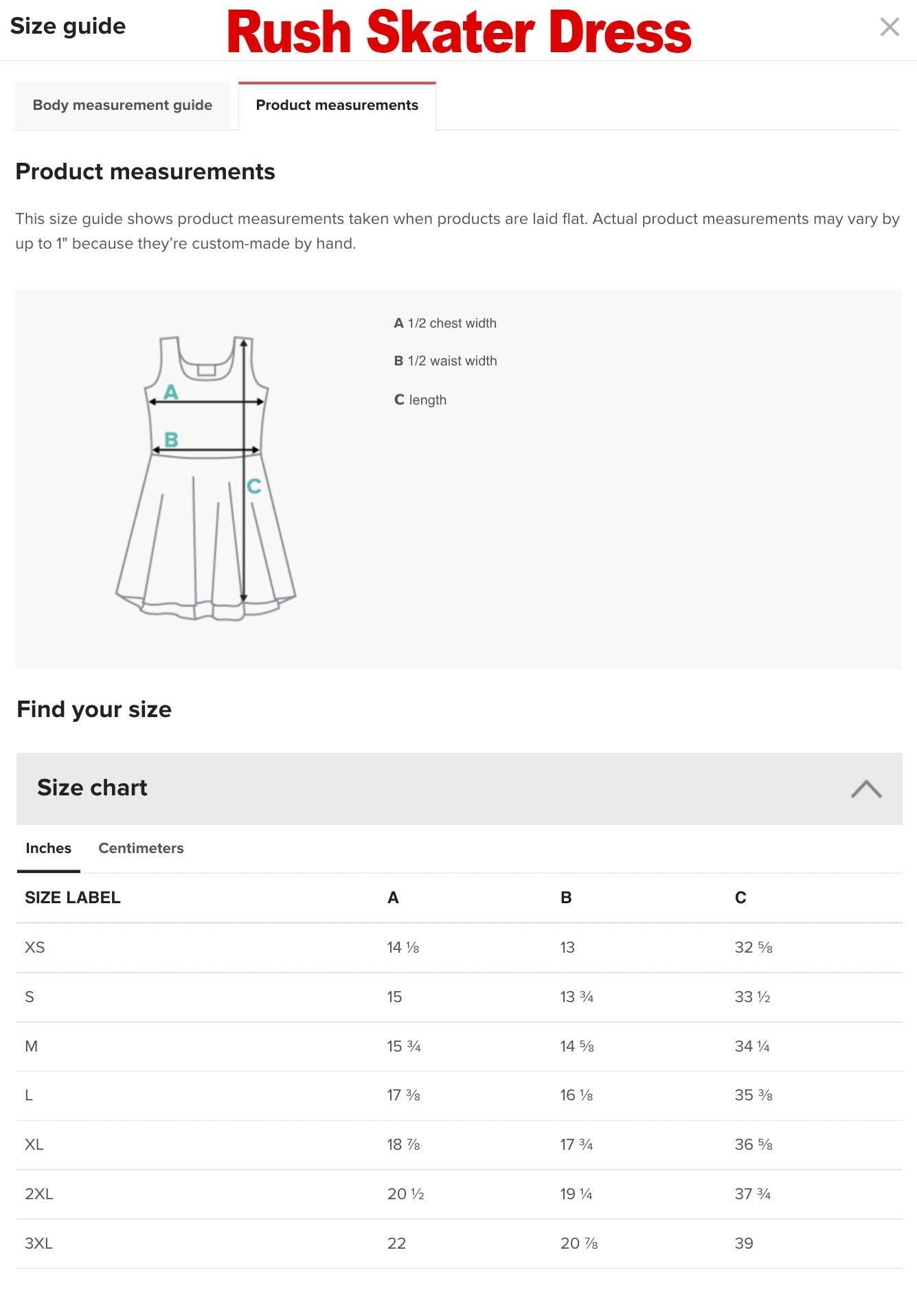The image size is (917, 1316).
Task: Open the Product measurements tab
Action: click(337, 105)
